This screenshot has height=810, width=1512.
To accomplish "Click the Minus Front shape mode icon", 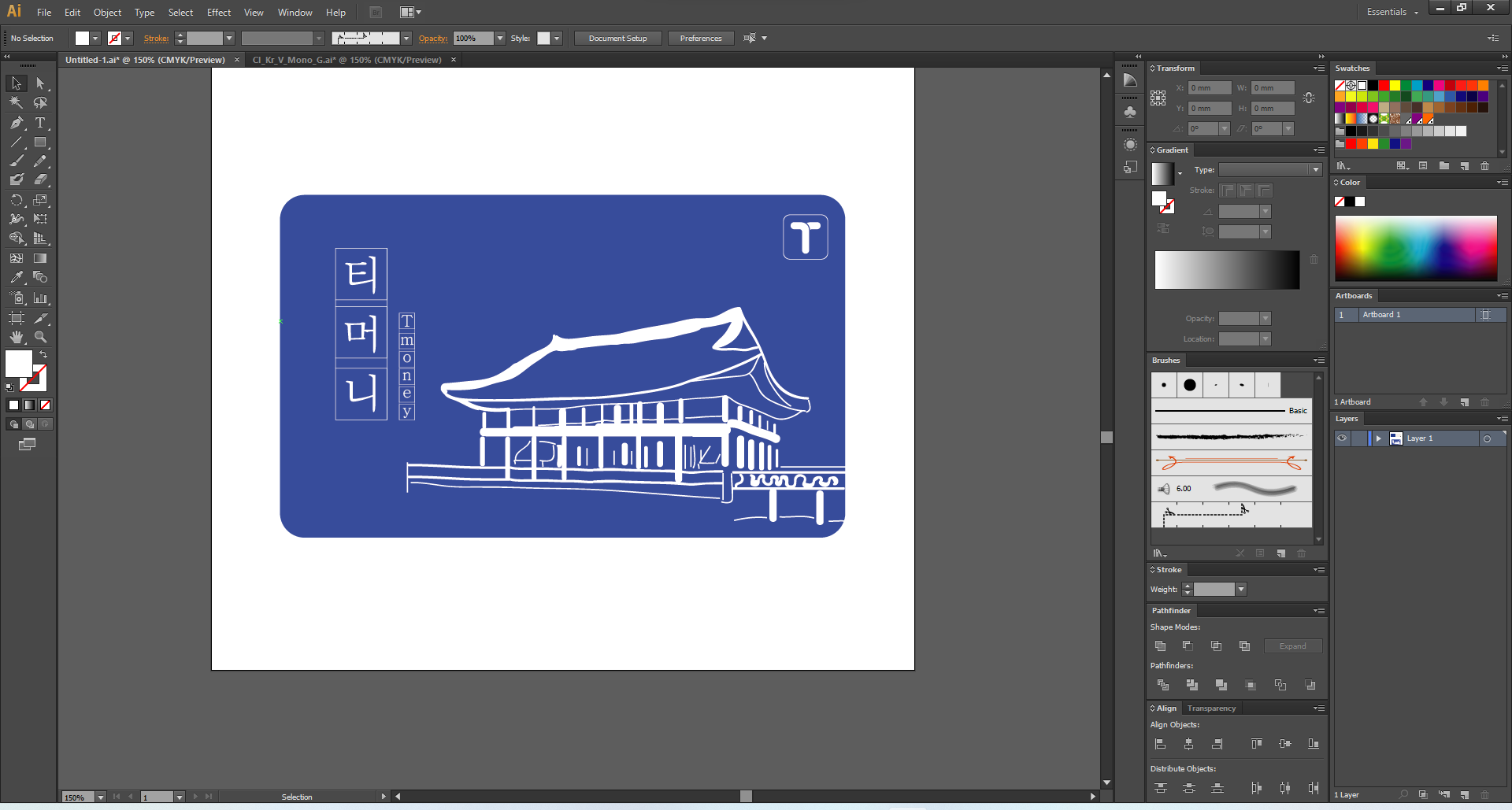I will point(1188,646).
